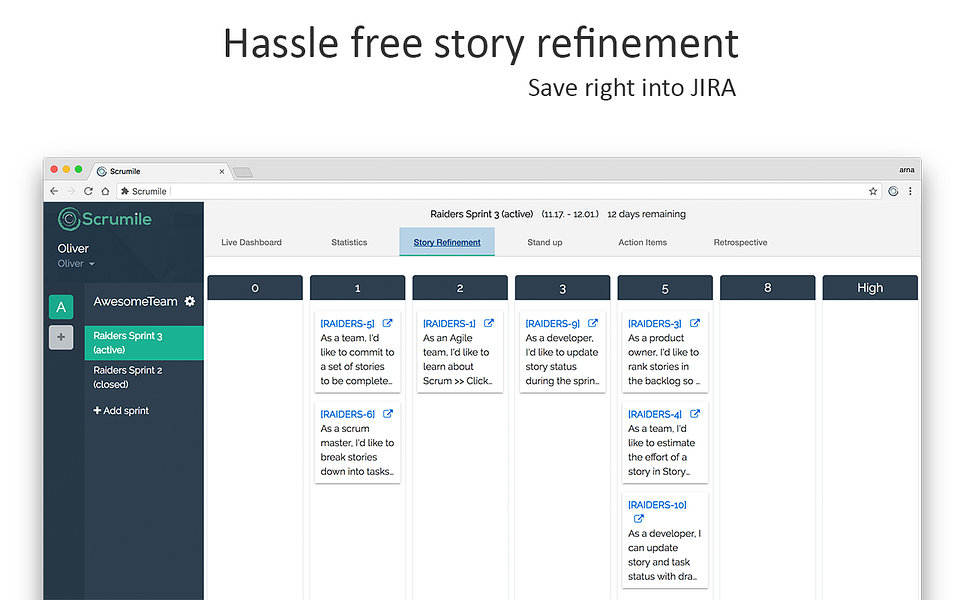
Task: Open the RAIDERS-1 issue link
Action: pos(449,324)
